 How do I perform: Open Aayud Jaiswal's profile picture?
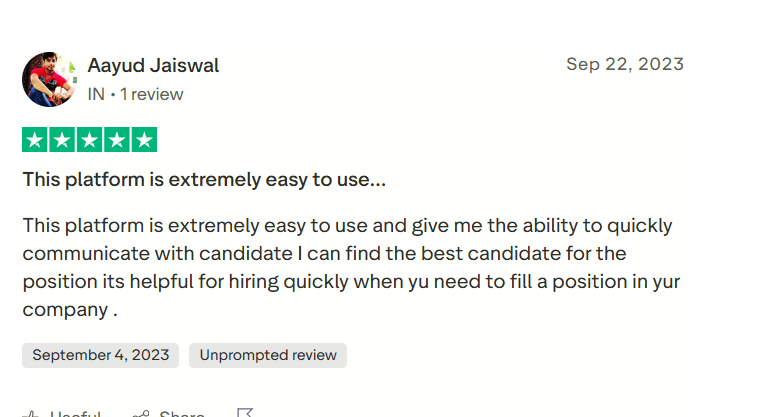coord(50,80)
